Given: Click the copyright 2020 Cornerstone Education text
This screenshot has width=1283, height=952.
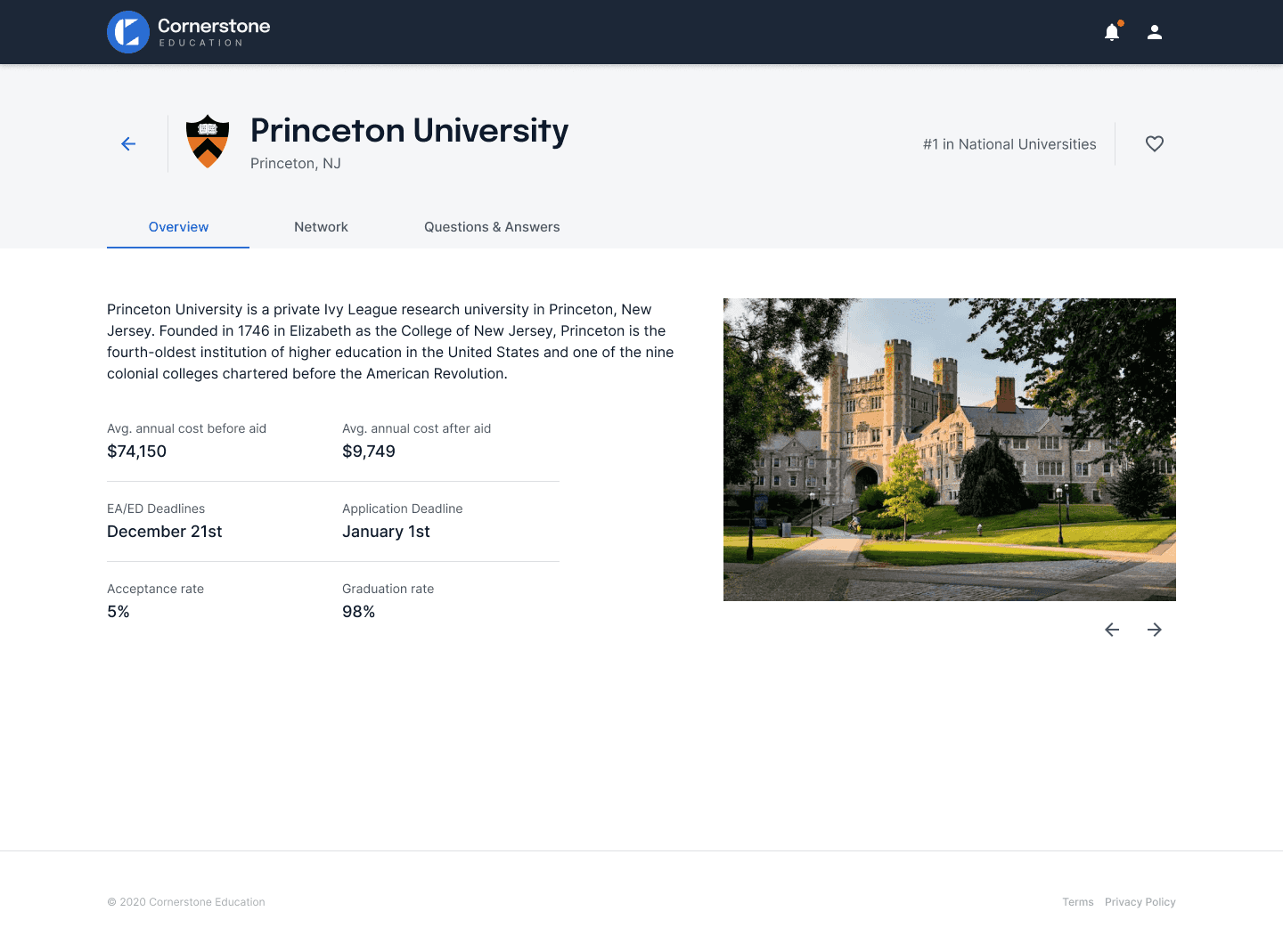Looking at the screenshot, I should click(186, 901).
